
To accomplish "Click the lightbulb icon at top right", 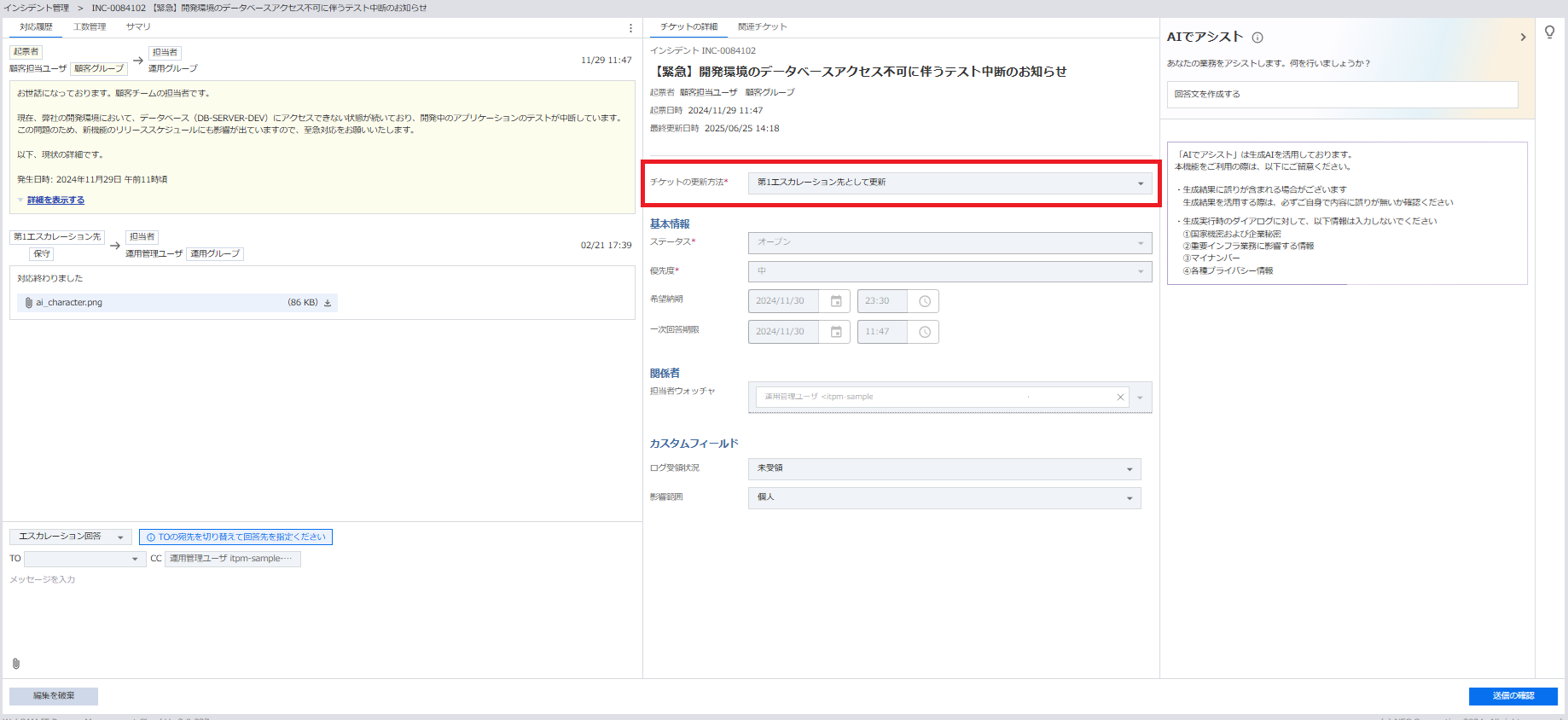I will [x=1549, y=32].
